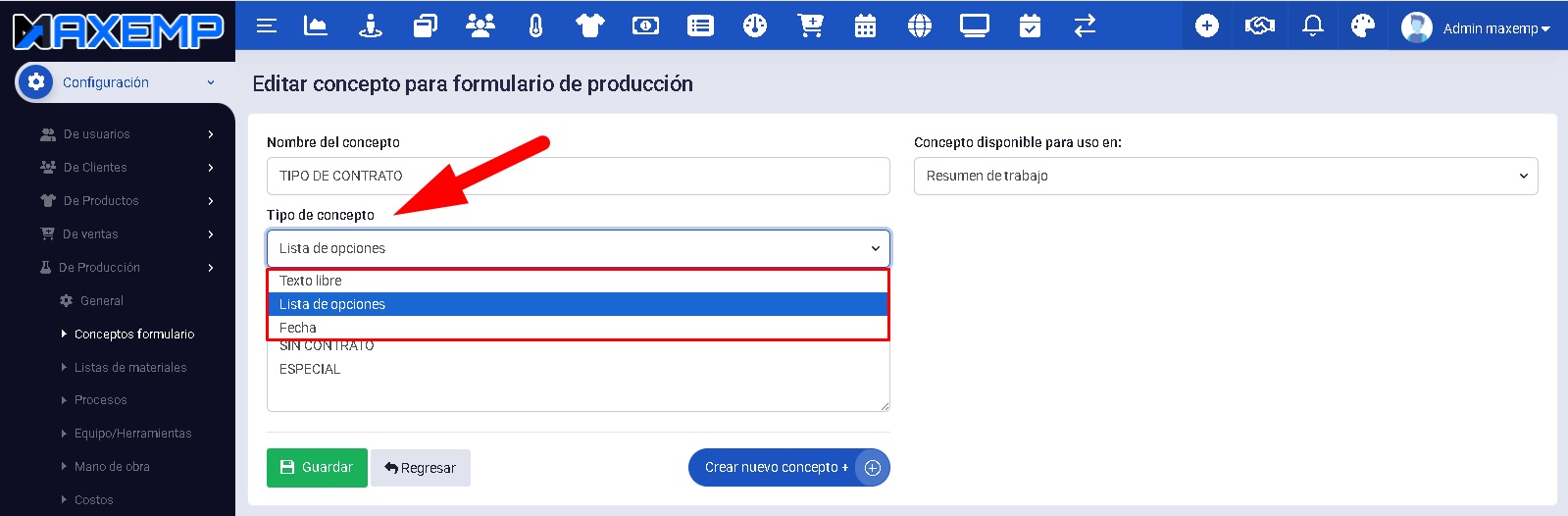Click the options textarea with ESPECIAL

(x=579, y=378)
